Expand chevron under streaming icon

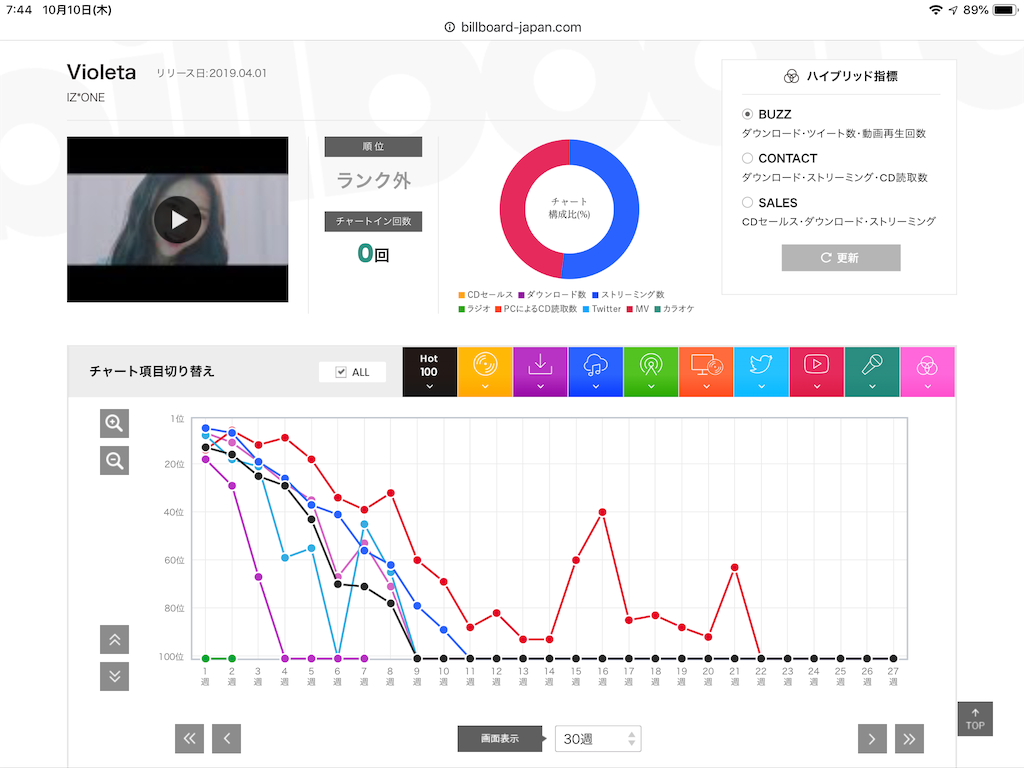[595, 387]
